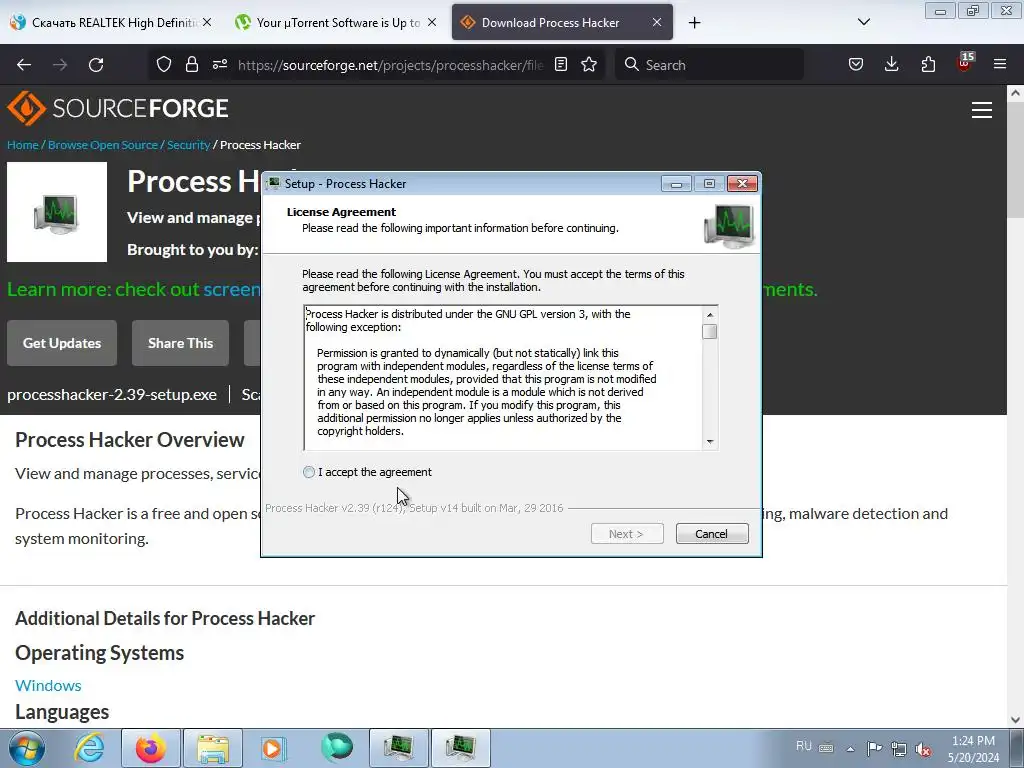
Task: Switch to Firefox on the taskbar
Action: point(151,748)
